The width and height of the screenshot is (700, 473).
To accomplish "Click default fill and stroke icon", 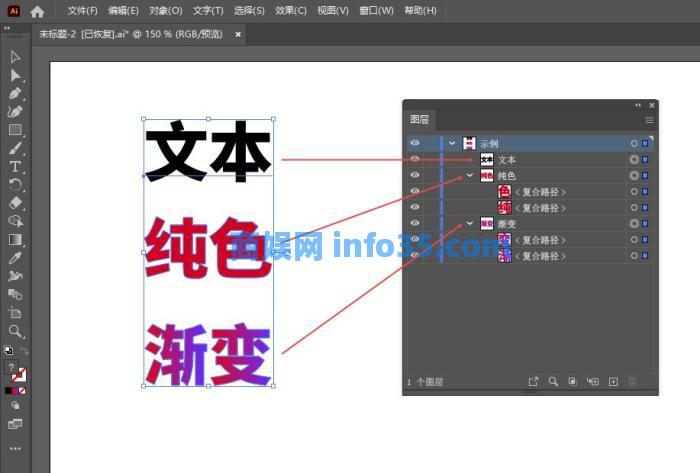I will click(8, 350).
